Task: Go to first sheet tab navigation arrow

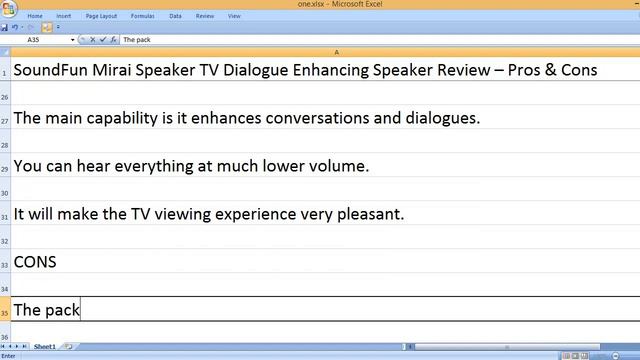Action: tap(3, 347)
